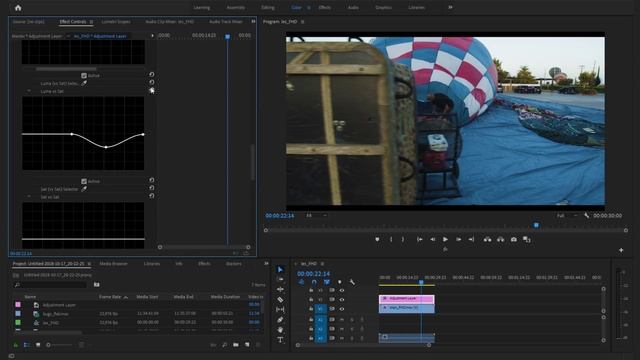Toggle track lock on V3
640x360 pixels.
click(311, 290)
